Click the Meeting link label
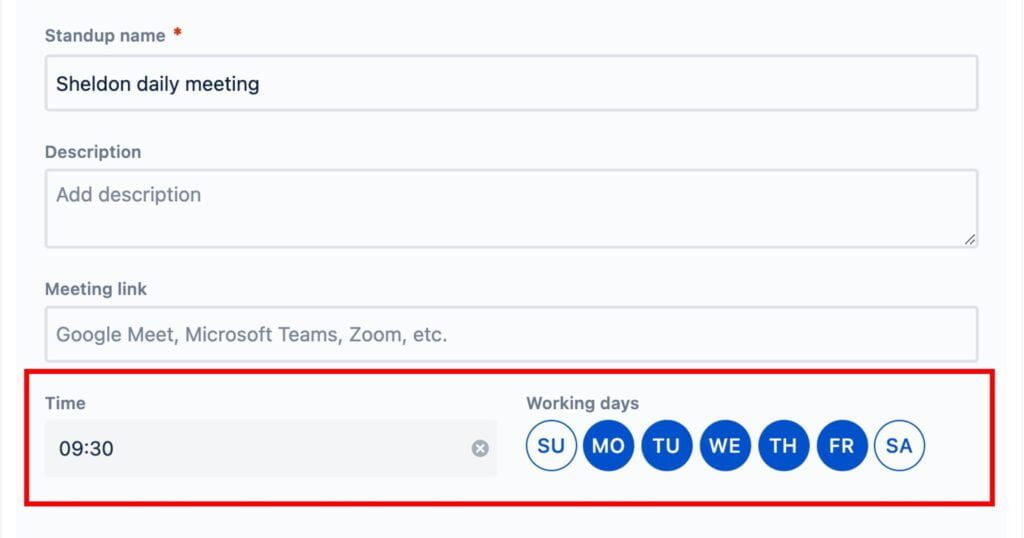Screen dimensions: 1024x538 point(96,289)
